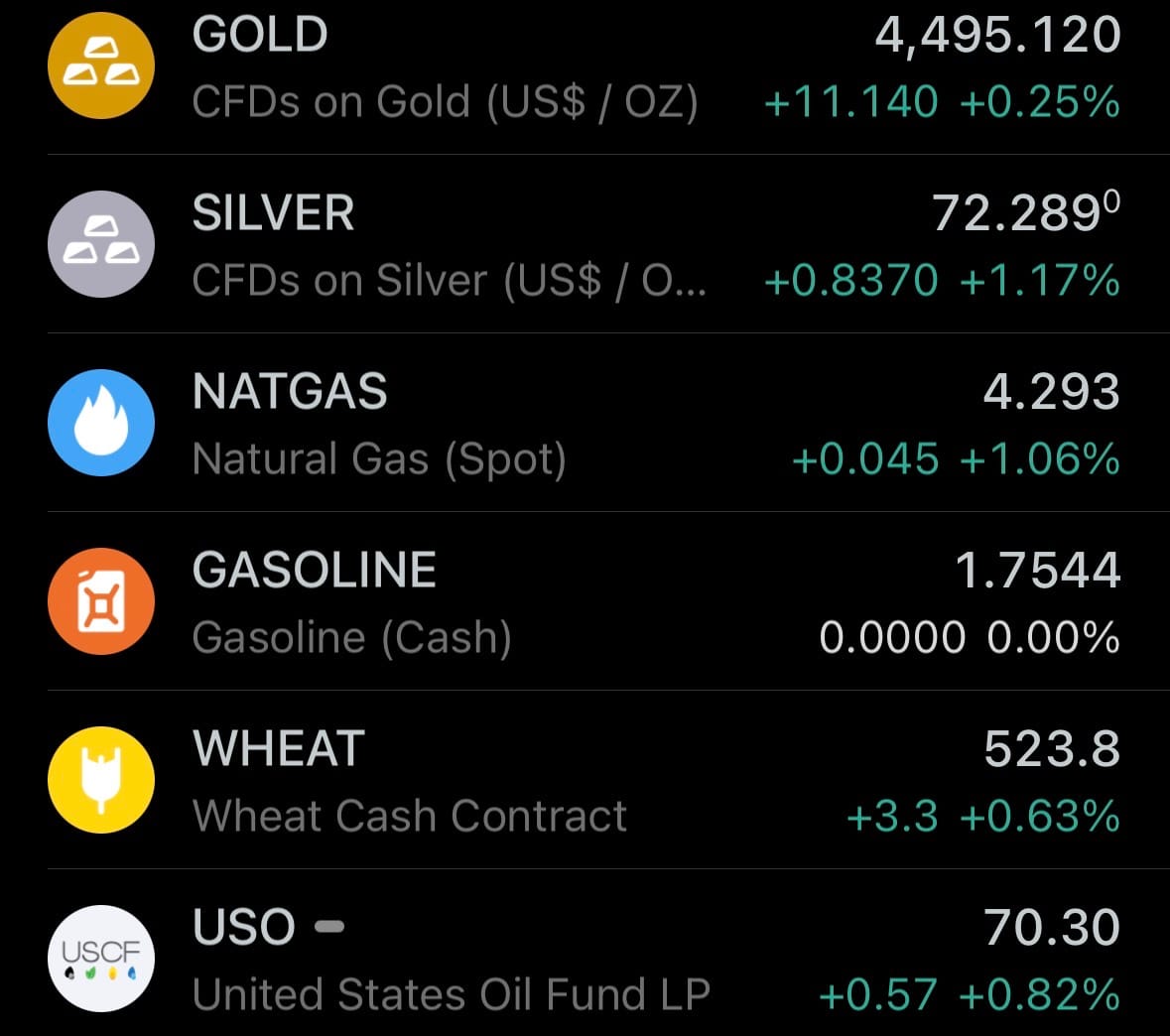
Task: Click the natural gas +1.06% change
Action: click(1040, 459)
